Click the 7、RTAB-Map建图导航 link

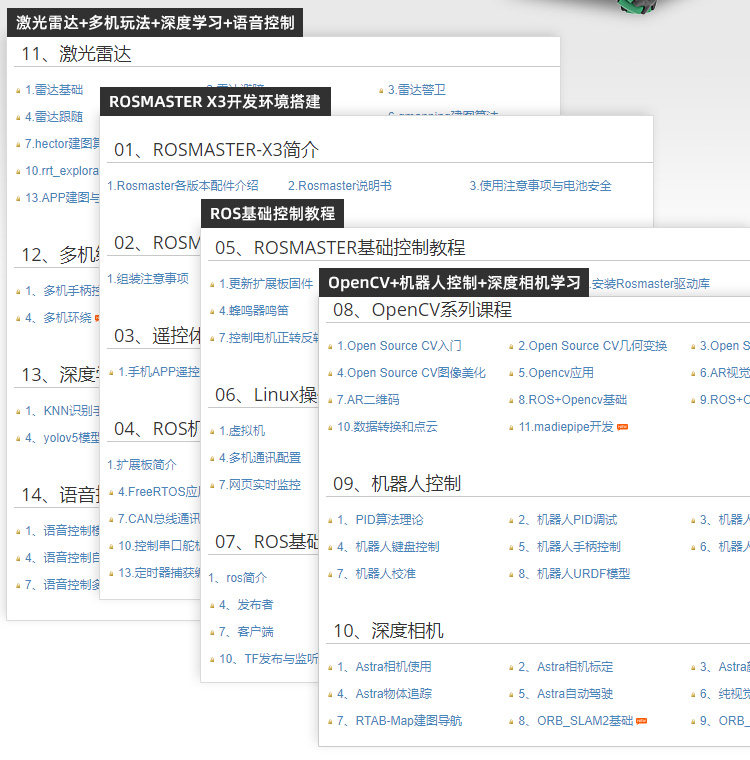[399, 721]
